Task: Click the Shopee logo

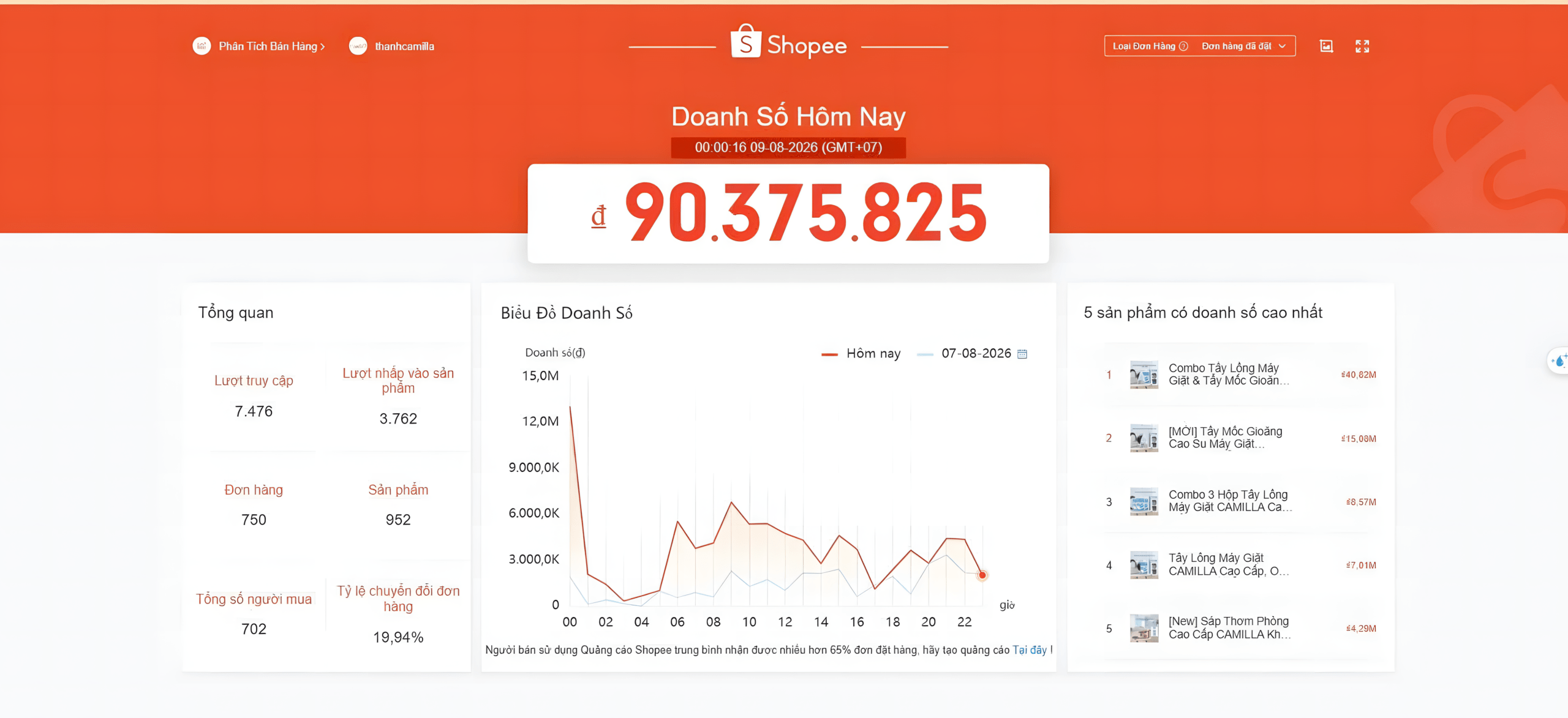Action: 789,43
